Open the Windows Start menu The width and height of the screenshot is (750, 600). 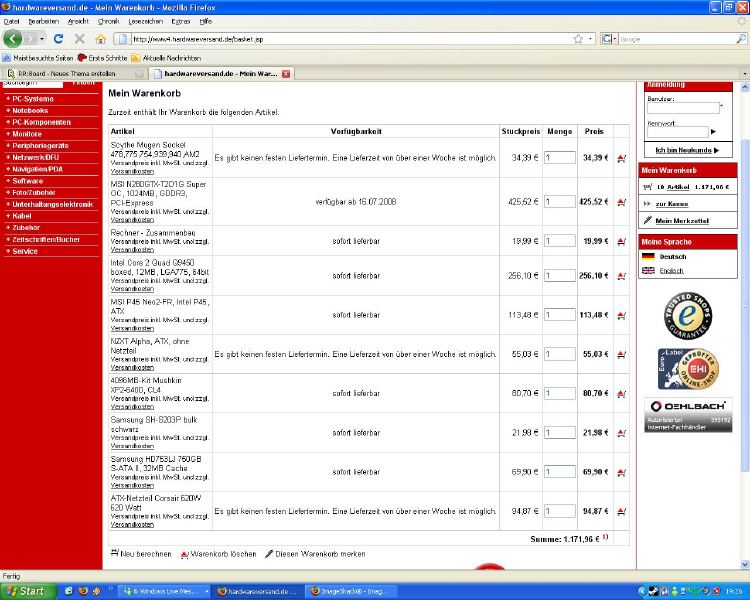26,591
